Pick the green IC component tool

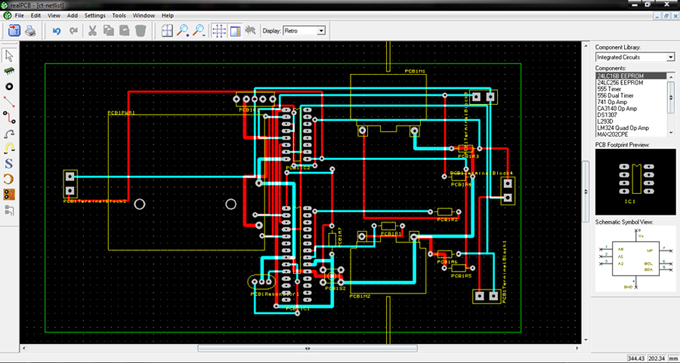pos(9,71)
